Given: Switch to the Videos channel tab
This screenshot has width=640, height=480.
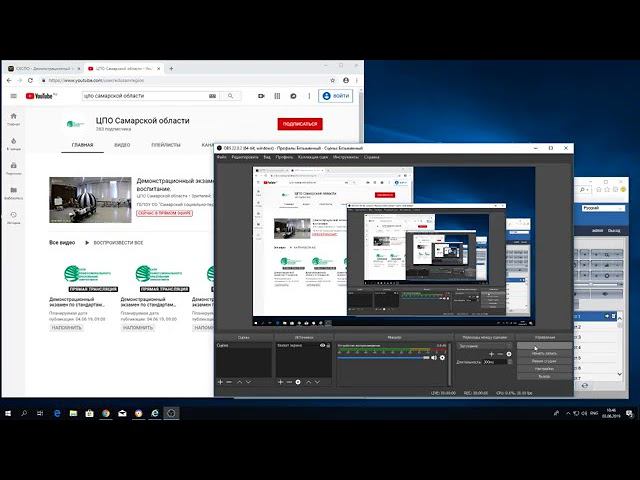Looking at the screenshot, I should click(122, 145).
